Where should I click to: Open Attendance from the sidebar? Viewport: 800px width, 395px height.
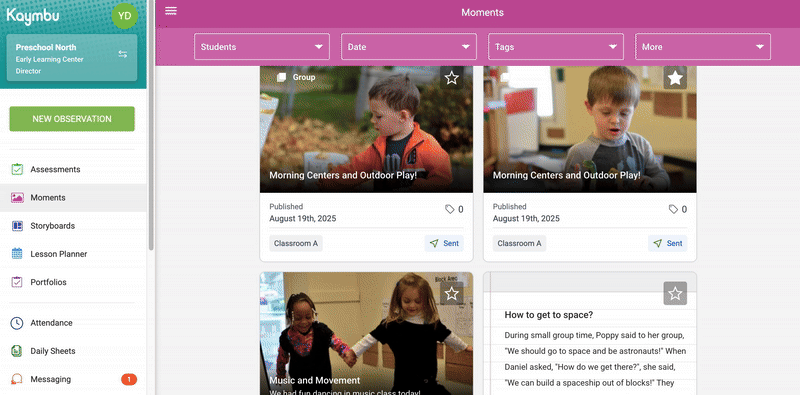(x=73, y=323)
